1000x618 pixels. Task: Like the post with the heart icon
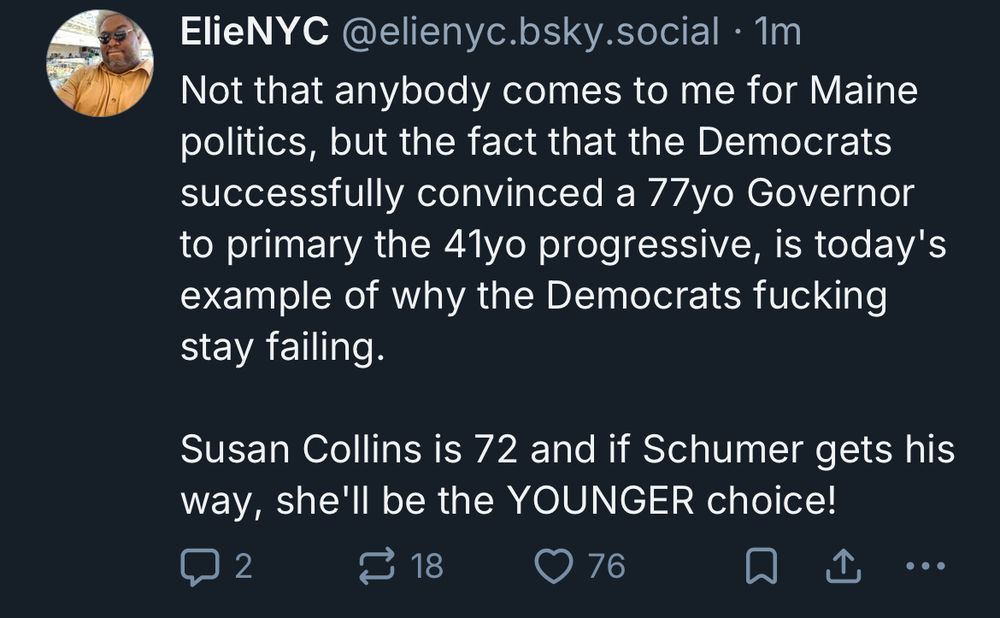pyautogui.click(x=552, y=567)
